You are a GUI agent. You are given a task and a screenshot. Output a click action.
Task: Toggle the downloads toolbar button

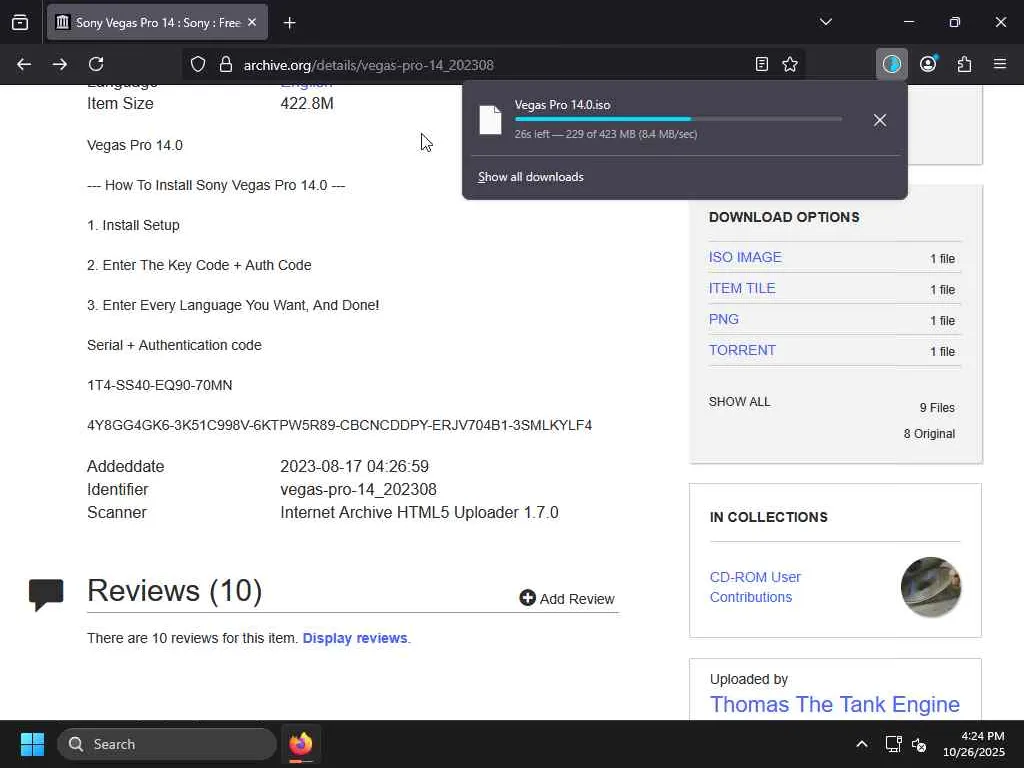pos(891,64)
